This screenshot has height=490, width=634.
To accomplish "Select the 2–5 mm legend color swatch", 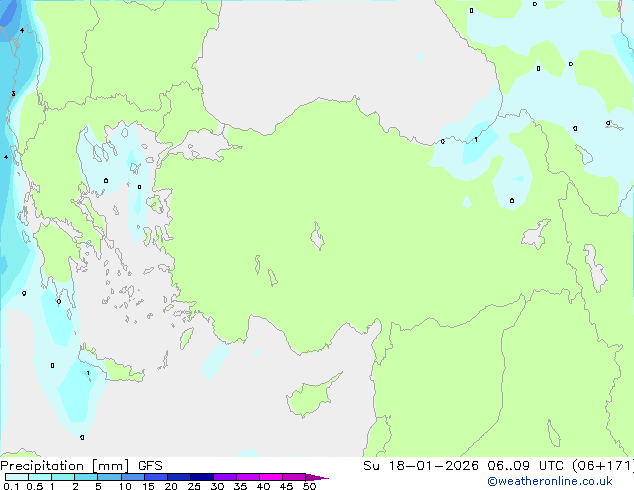I will 86,477.
